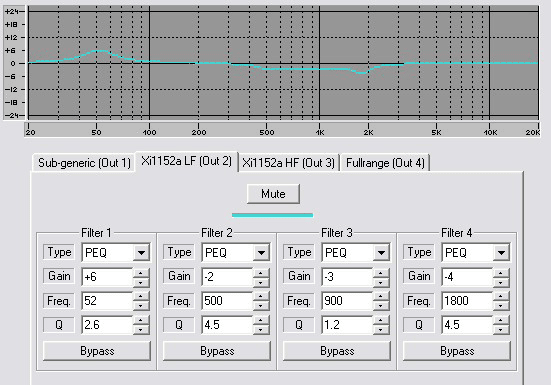Switch to Xi1152a HF (Out 3) tab
Image resolution: width=551 pixels, height=385 pixels.
[x=288, y=163]
